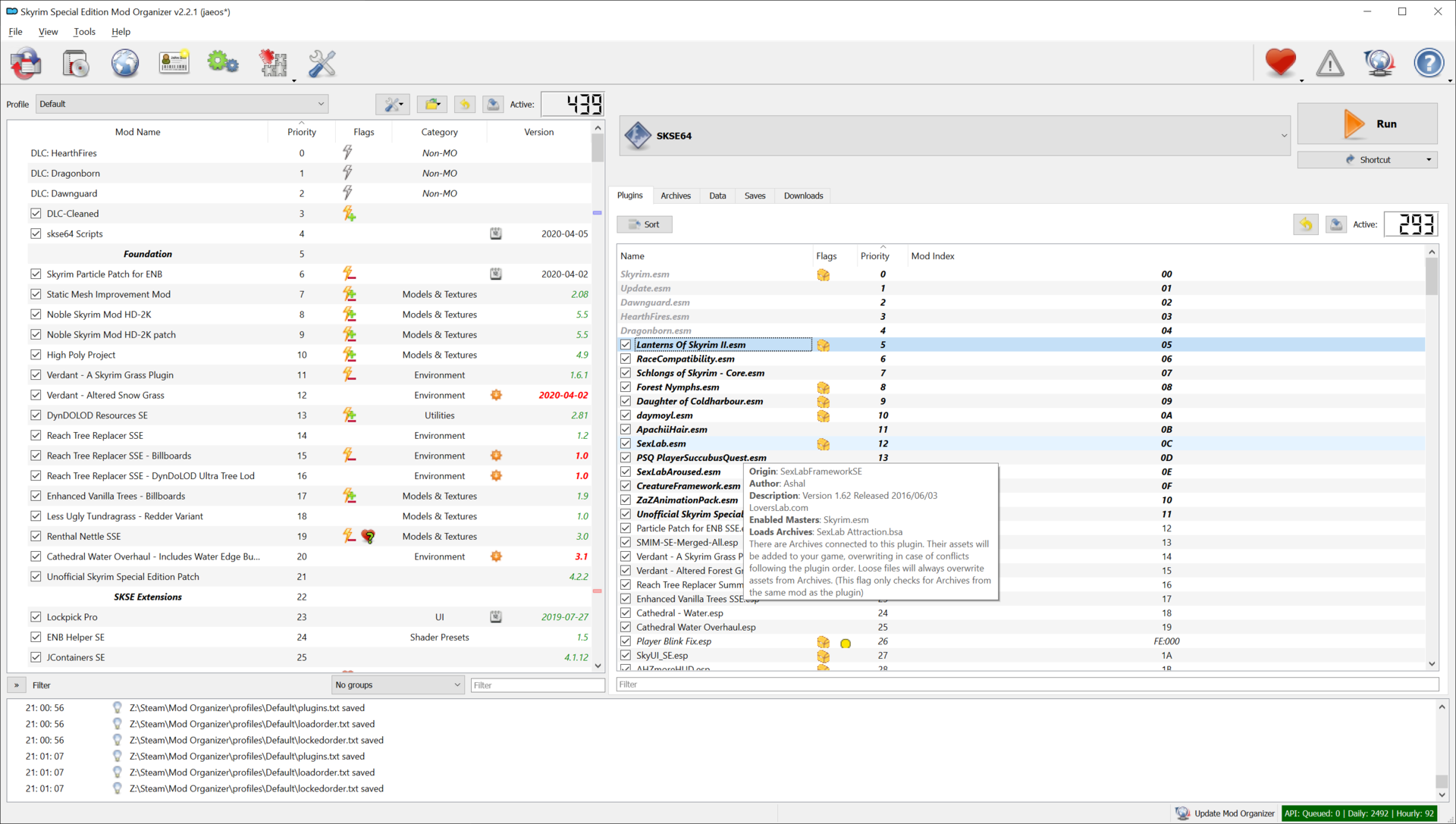Click the update globe icon in toolbar
The image size is (1456, 824).
pyautogui.click(x=1379, y=64)
